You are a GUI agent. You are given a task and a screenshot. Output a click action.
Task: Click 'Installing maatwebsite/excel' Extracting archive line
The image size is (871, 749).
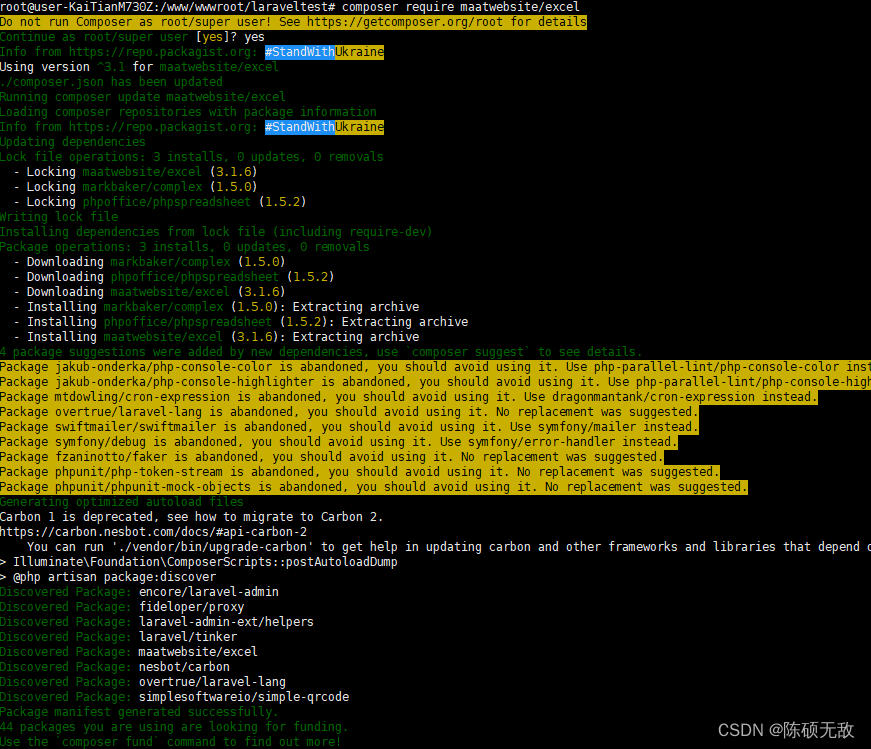(x=217, y=337)
